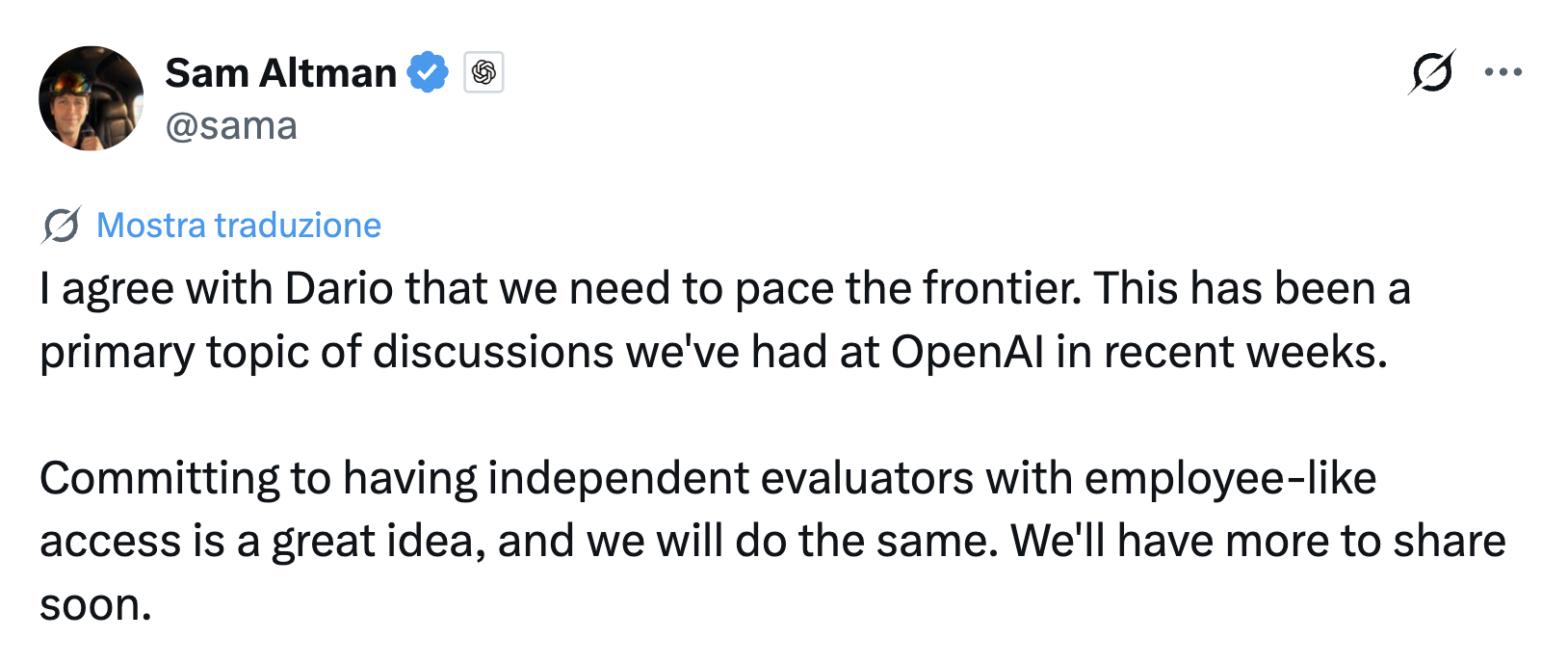The width and height of the screenshot is (1568, 665).
Task: Click the Grok icon beside Mostra traduzione
Action: 61,226
